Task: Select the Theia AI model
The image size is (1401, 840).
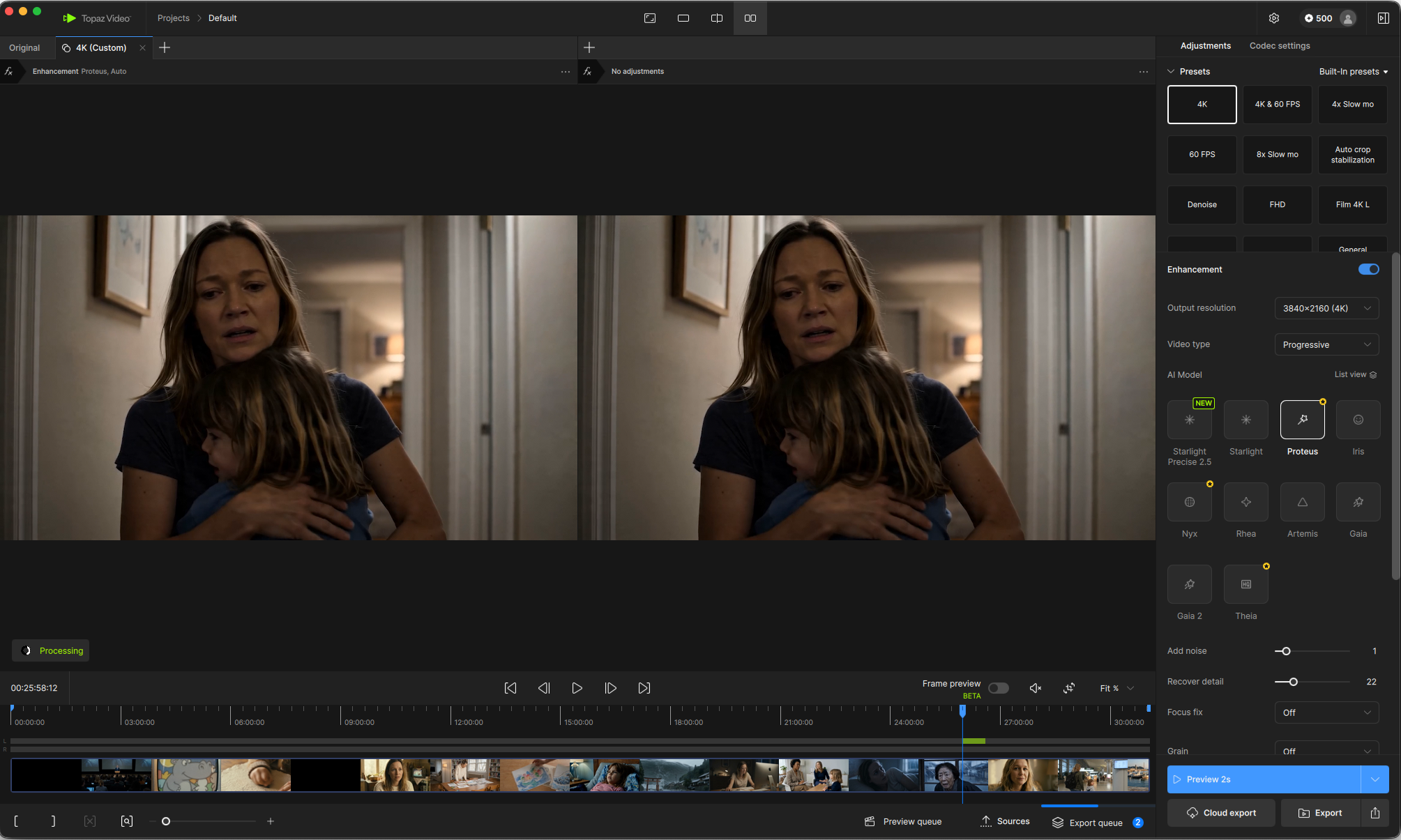Action: pos(1245,584)
